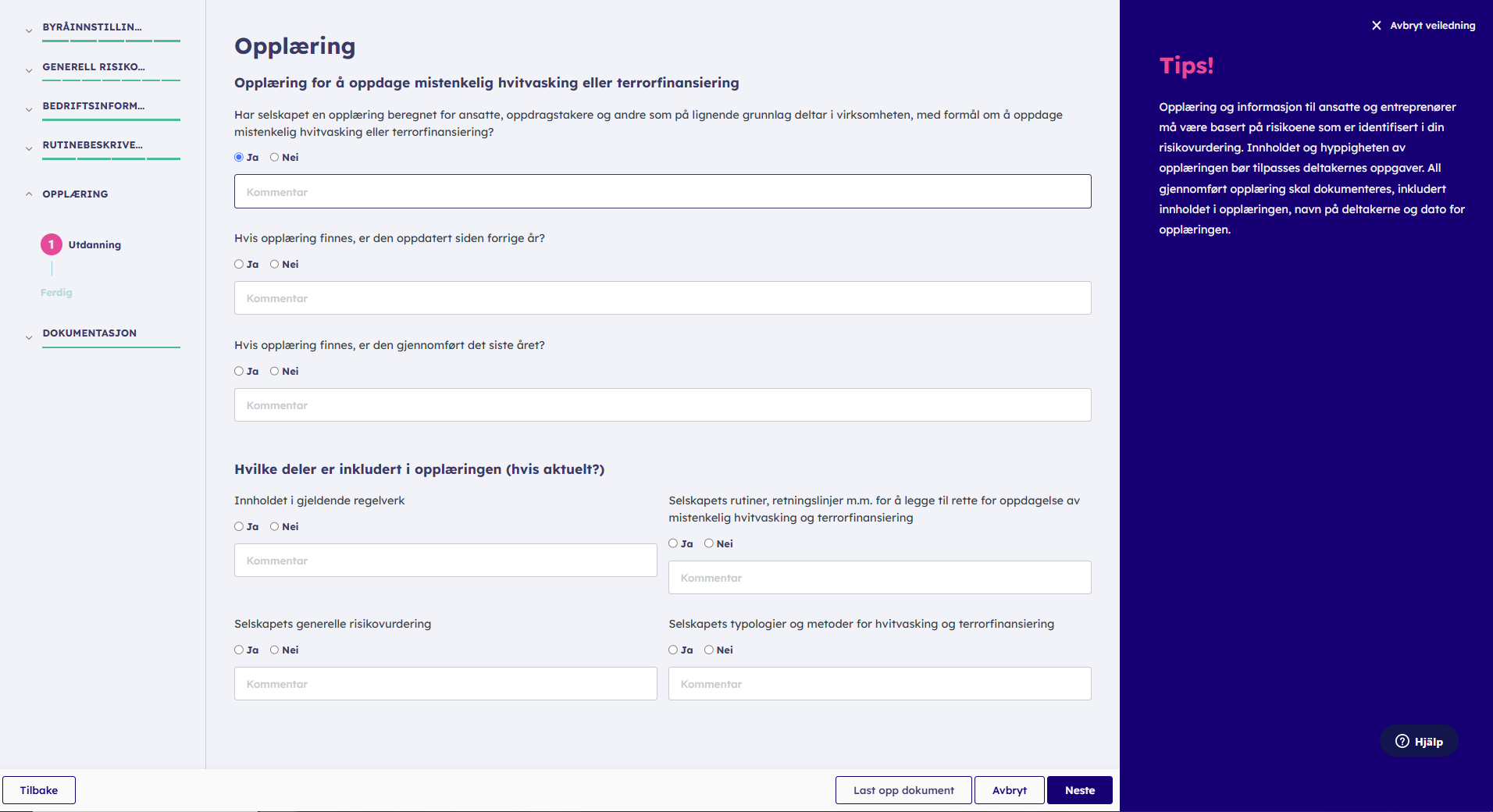This screenshot has height=812, width=1493.
Task: Click Kommentar field under Selskapets rutiner question
Action: (880, 578)
